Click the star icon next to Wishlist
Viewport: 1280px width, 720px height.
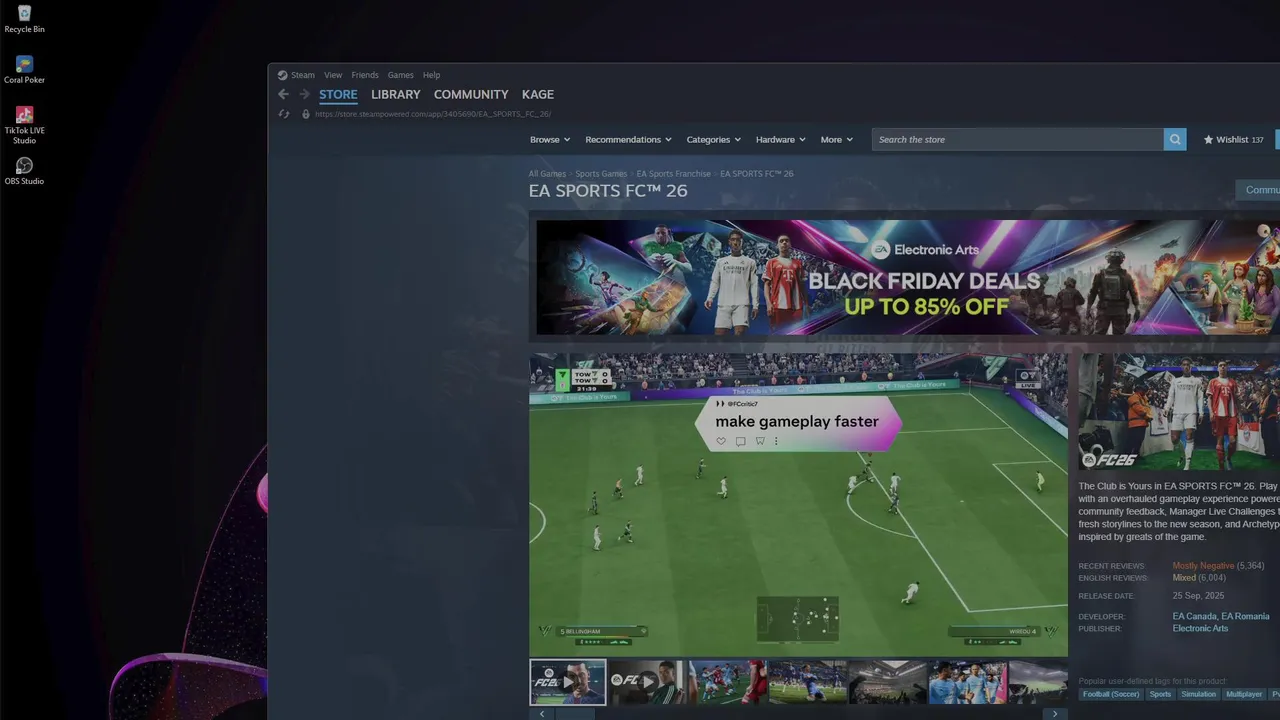(1208, 140)
